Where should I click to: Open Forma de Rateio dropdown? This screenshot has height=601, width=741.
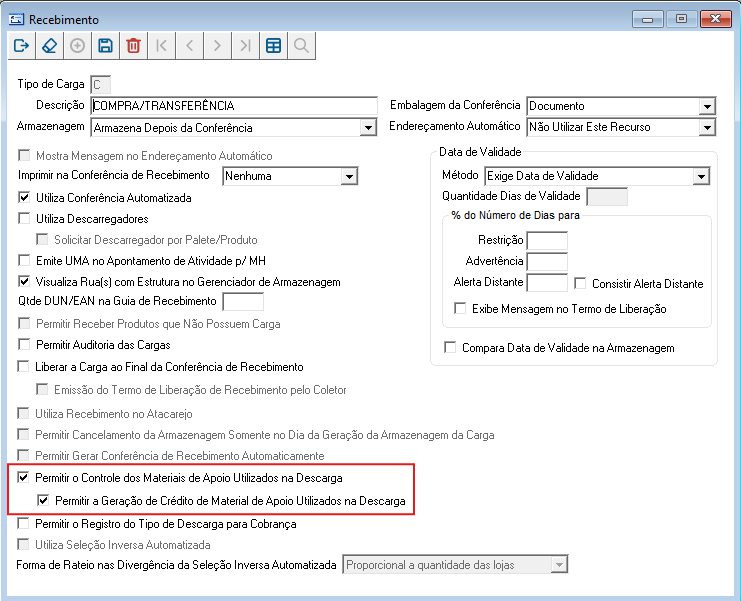point(559,565)
